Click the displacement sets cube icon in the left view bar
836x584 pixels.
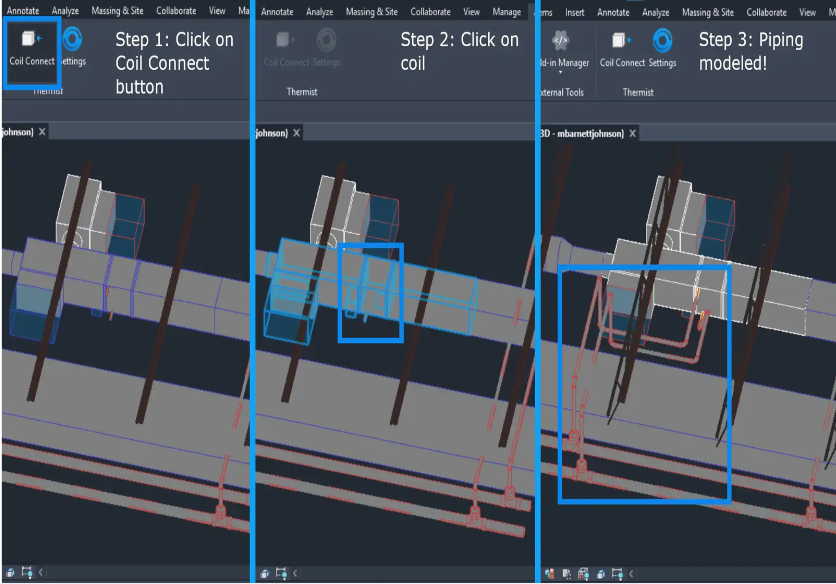tap(10, 573)
